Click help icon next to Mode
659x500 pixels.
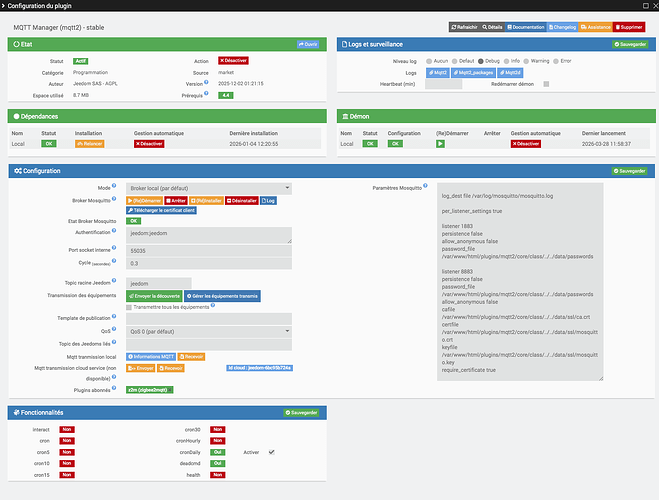(114, 186)
